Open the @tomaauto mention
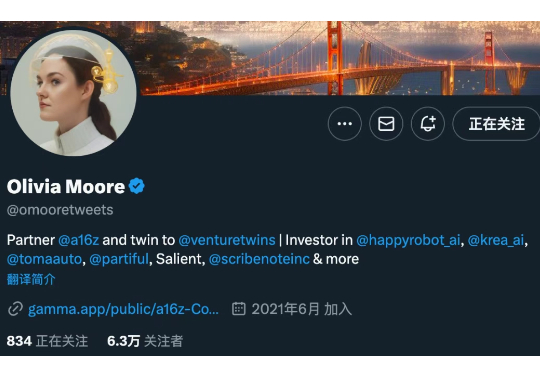 [x=44, y=259]
